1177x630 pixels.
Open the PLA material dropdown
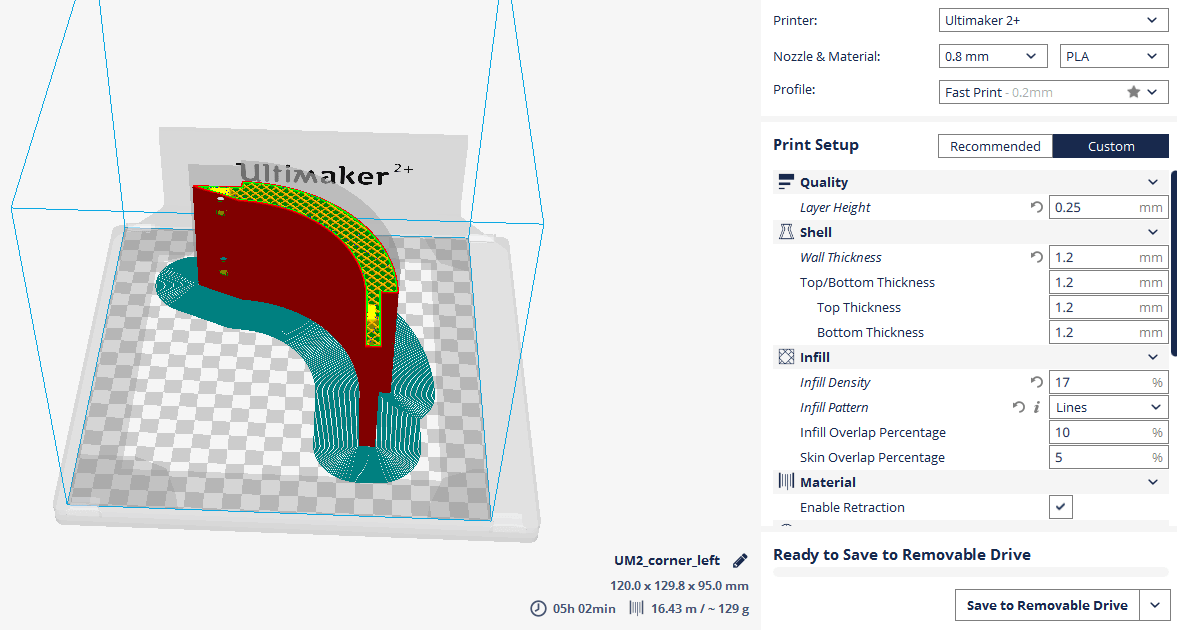(x=1113, y=57)
